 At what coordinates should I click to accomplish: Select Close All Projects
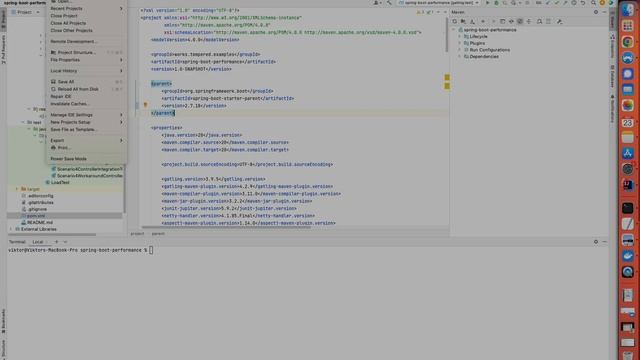point(86,23)
